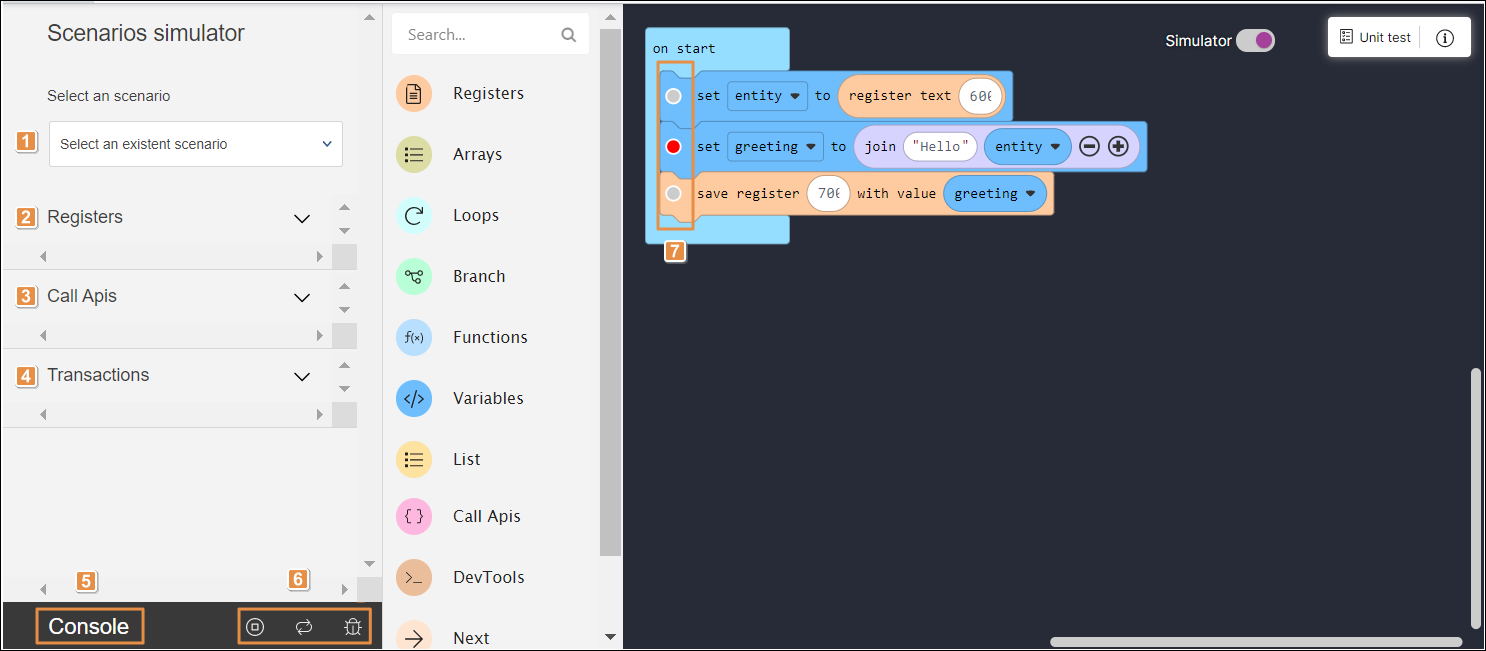Click the register text block

click(898, 96)
